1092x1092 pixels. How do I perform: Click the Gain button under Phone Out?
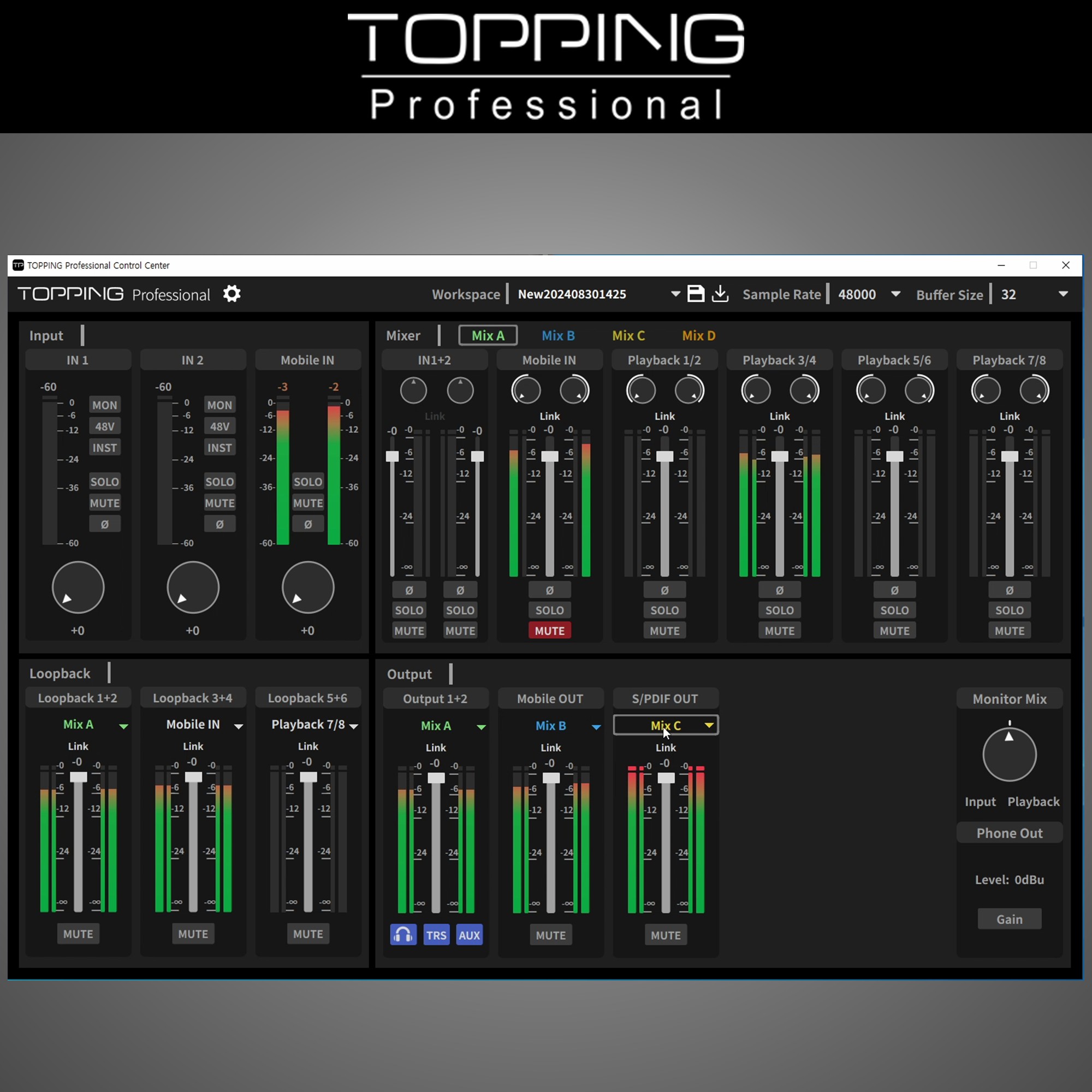(x=1010, y=919)
